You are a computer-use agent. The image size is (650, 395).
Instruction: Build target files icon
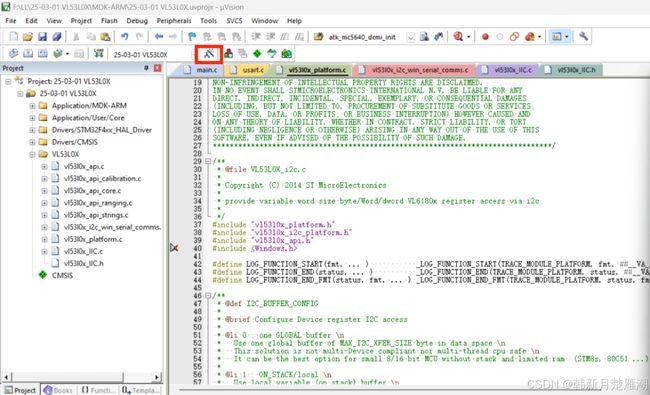(x=28, y=53)
